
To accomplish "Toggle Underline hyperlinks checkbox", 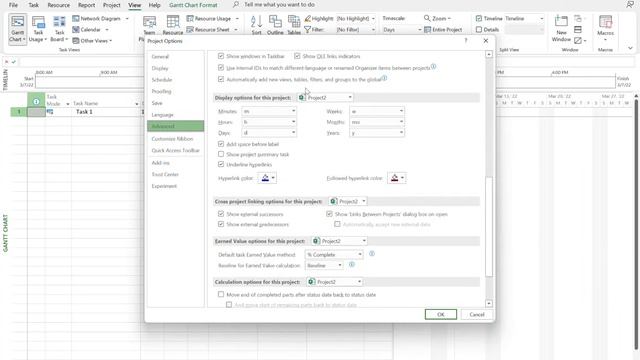I will (x=221, y=164).
